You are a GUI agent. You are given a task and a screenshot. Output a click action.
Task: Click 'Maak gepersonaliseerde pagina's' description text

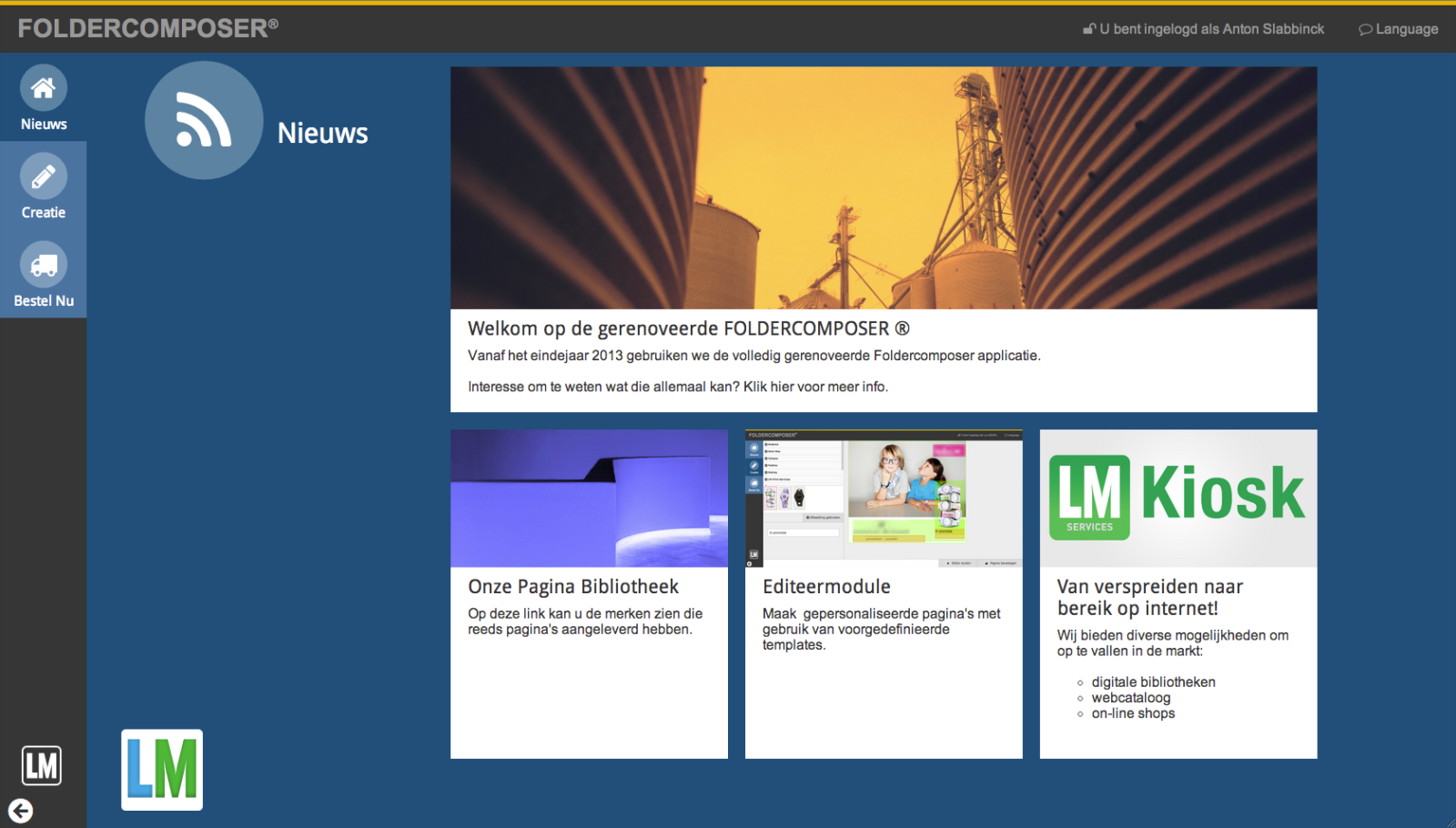pos(882,630)
